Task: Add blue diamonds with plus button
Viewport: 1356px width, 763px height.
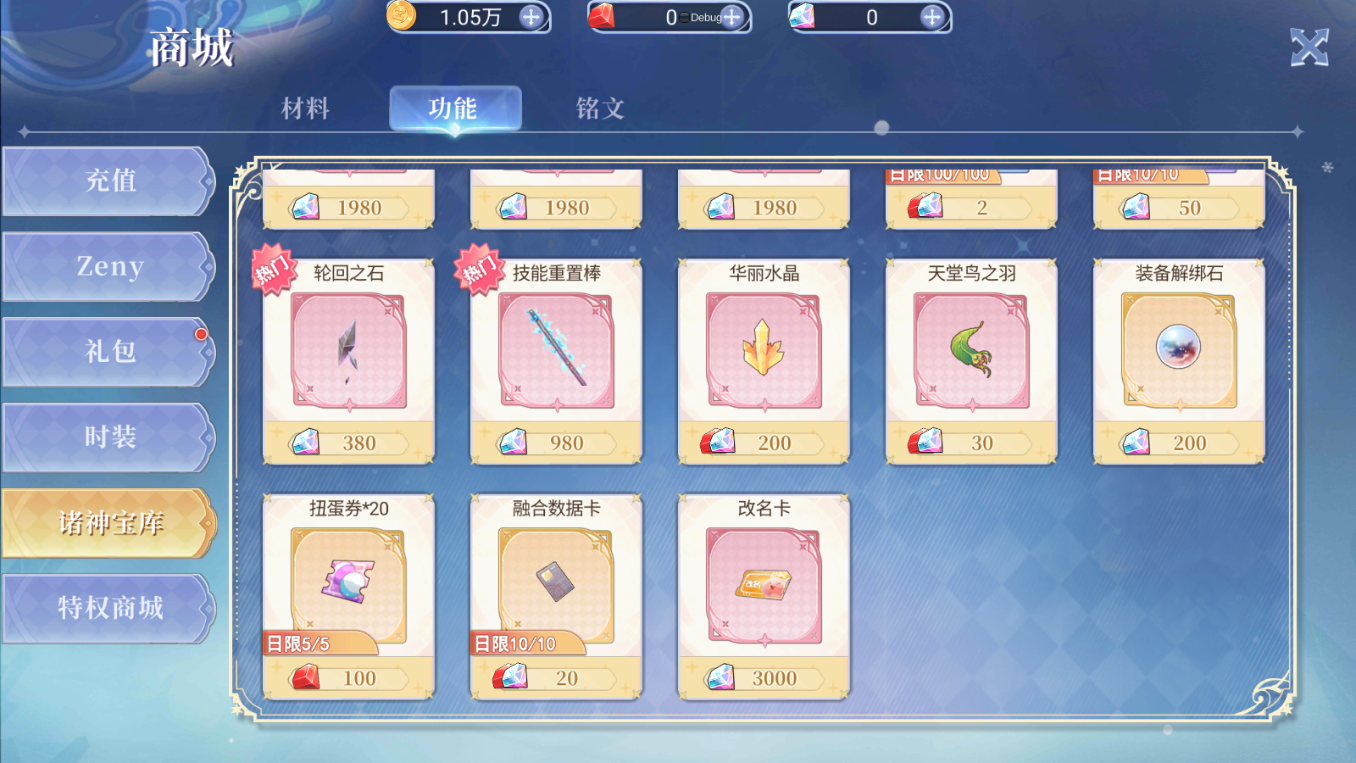Action: [932, 17]
